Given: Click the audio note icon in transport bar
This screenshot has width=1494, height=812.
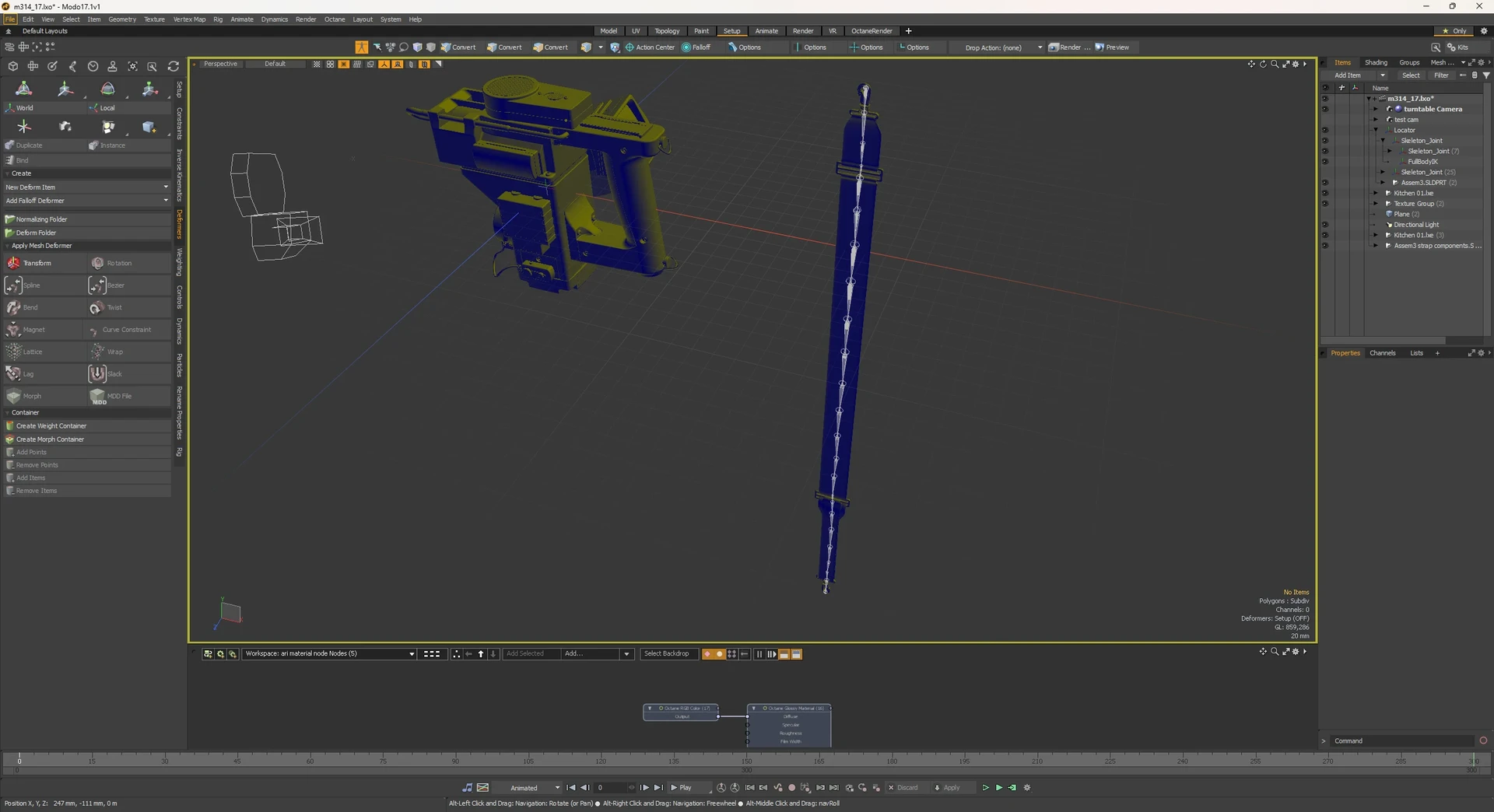Looking at the screenshot, I should pyautogui.click(x=467, y=787).
